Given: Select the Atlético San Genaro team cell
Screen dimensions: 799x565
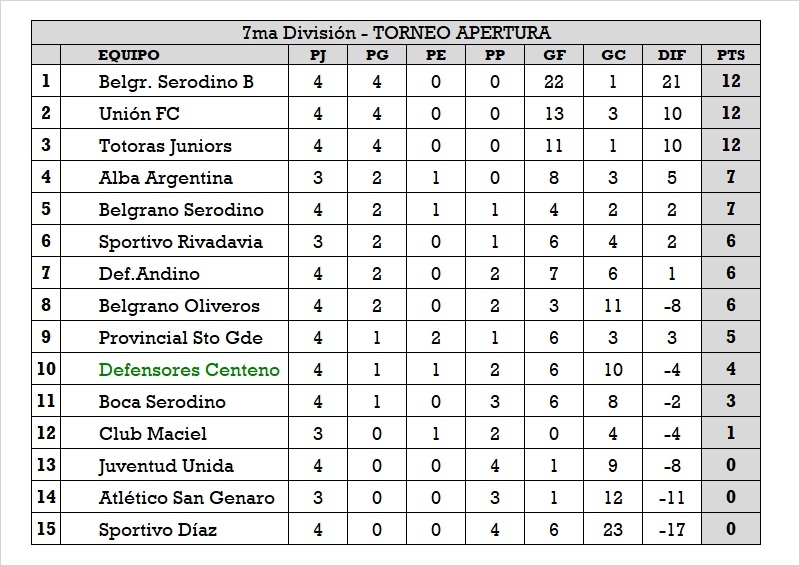Looking at the screenshot, I should coord(186,498).
